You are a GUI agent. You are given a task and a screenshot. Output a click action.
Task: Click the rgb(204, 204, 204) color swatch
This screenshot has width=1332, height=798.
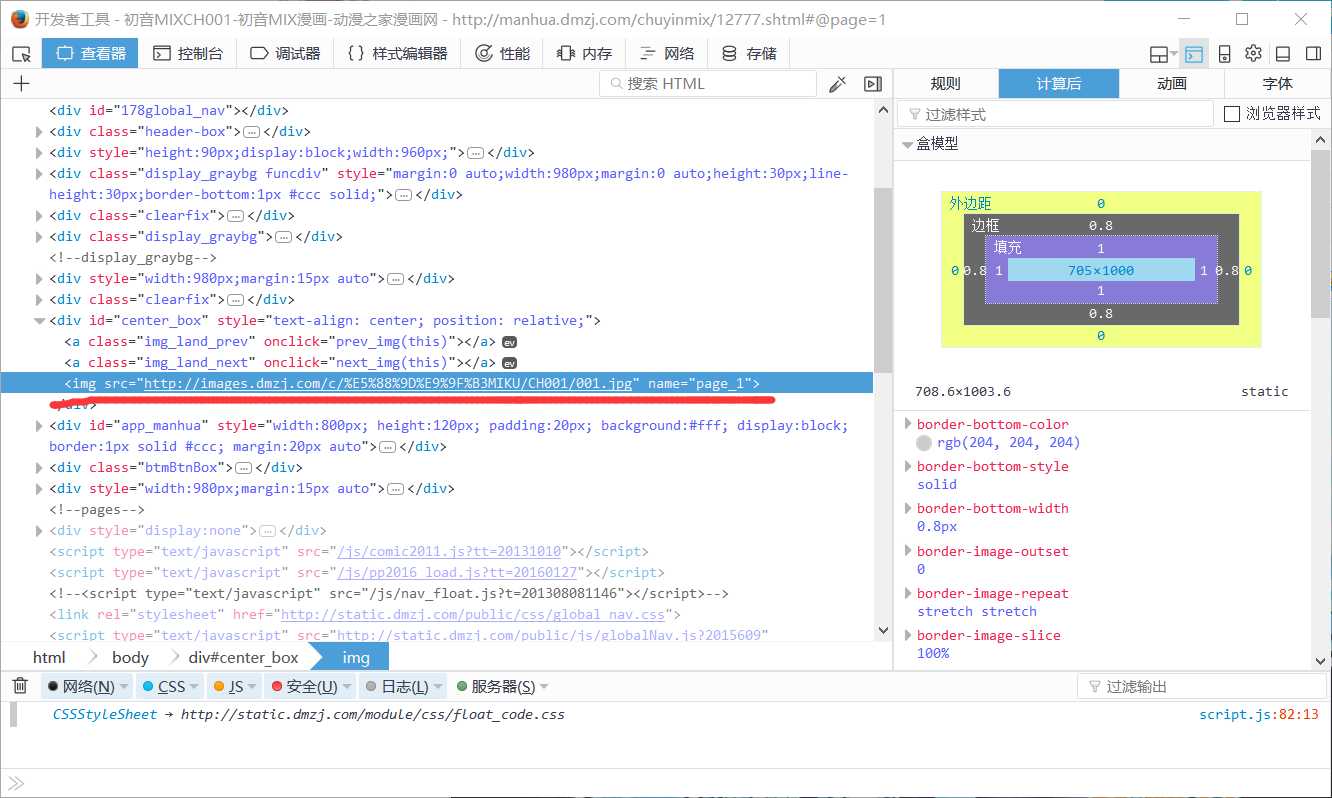tap(924, 443)
